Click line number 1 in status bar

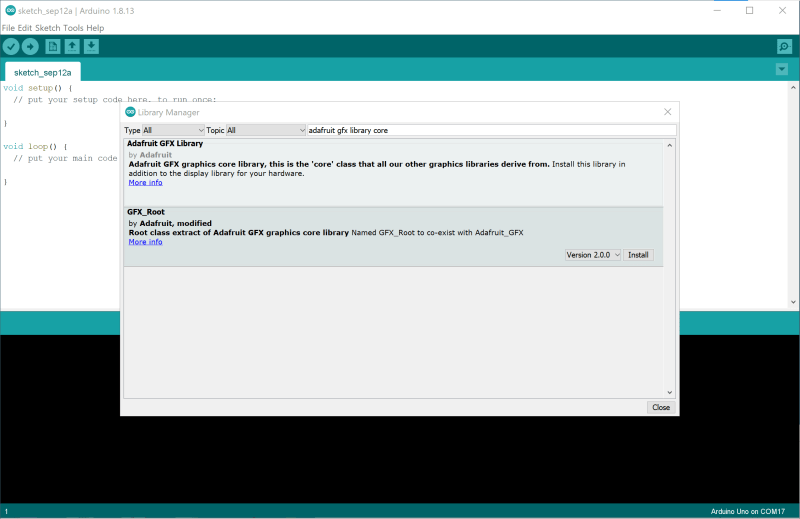6,511
